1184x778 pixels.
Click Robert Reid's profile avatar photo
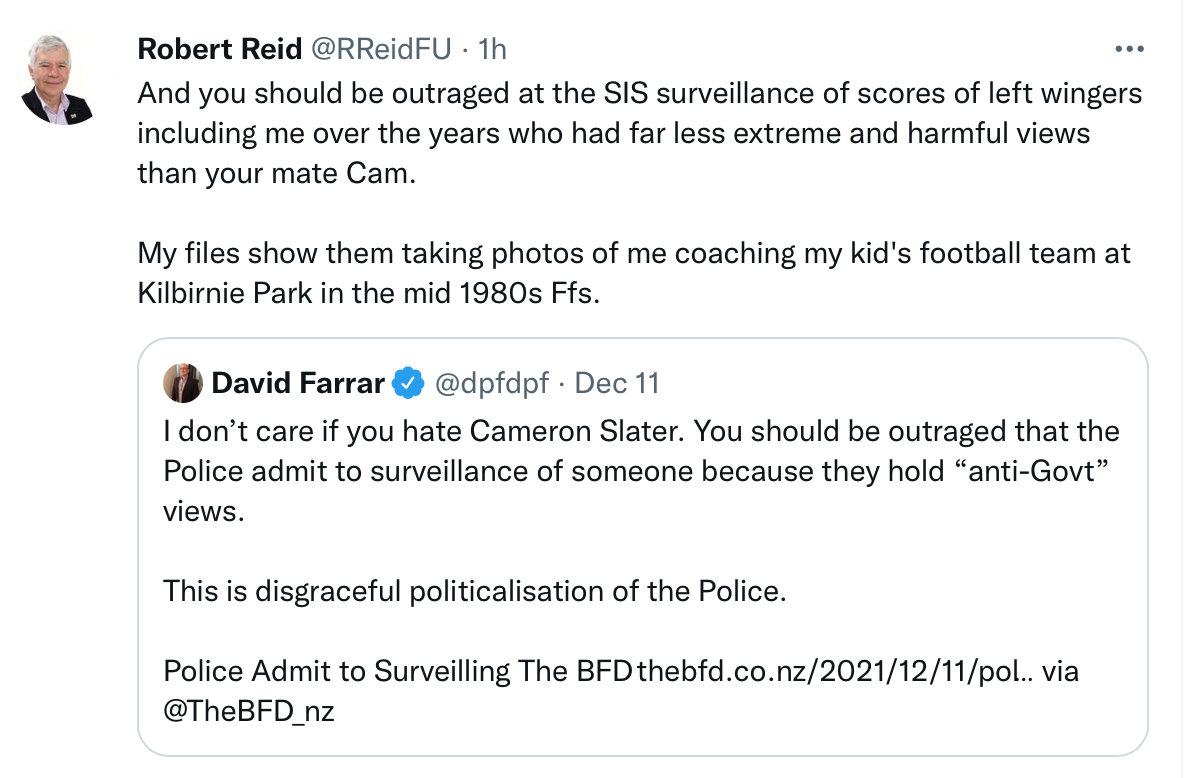[x=57, y=80]
